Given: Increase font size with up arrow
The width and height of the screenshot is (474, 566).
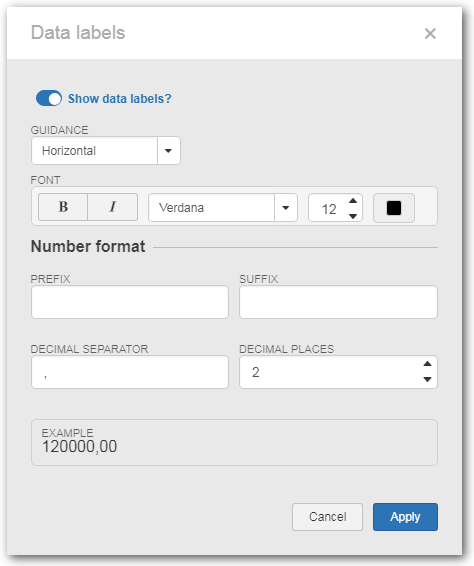Looking at the screenshot, I should tap(353, 201).
